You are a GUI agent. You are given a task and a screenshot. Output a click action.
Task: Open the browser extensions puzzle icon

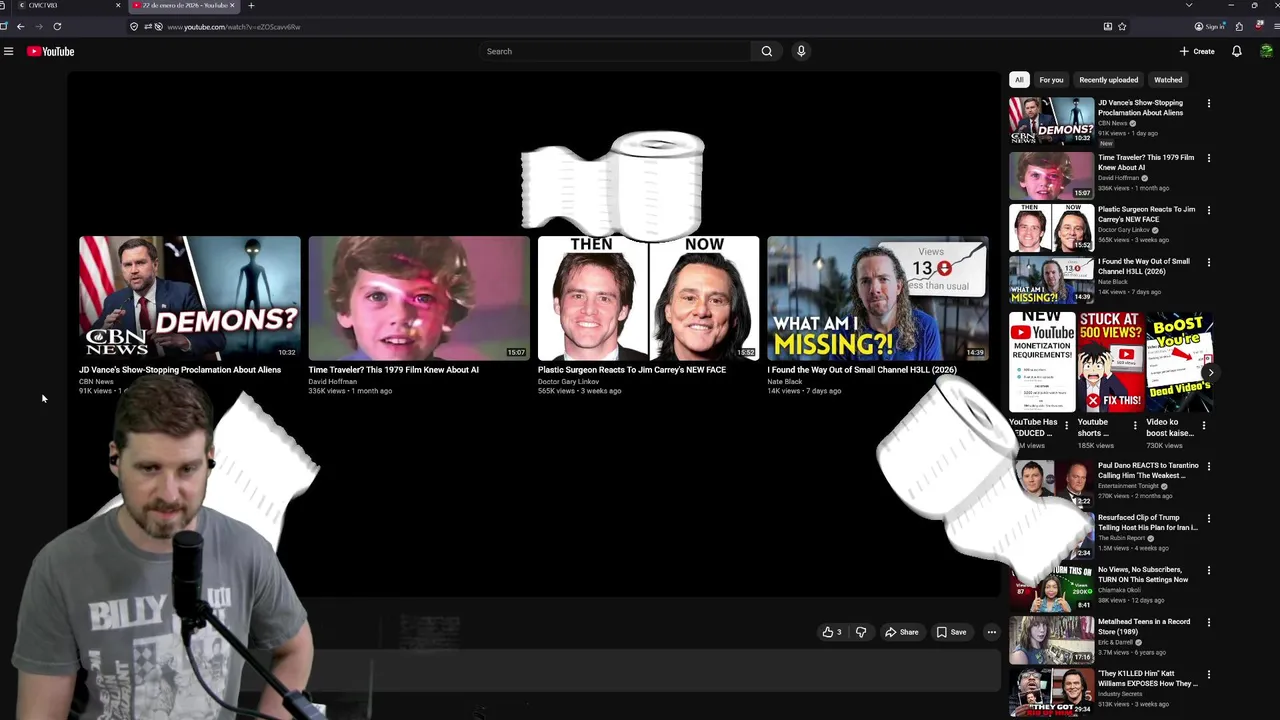pos(1239,27)
